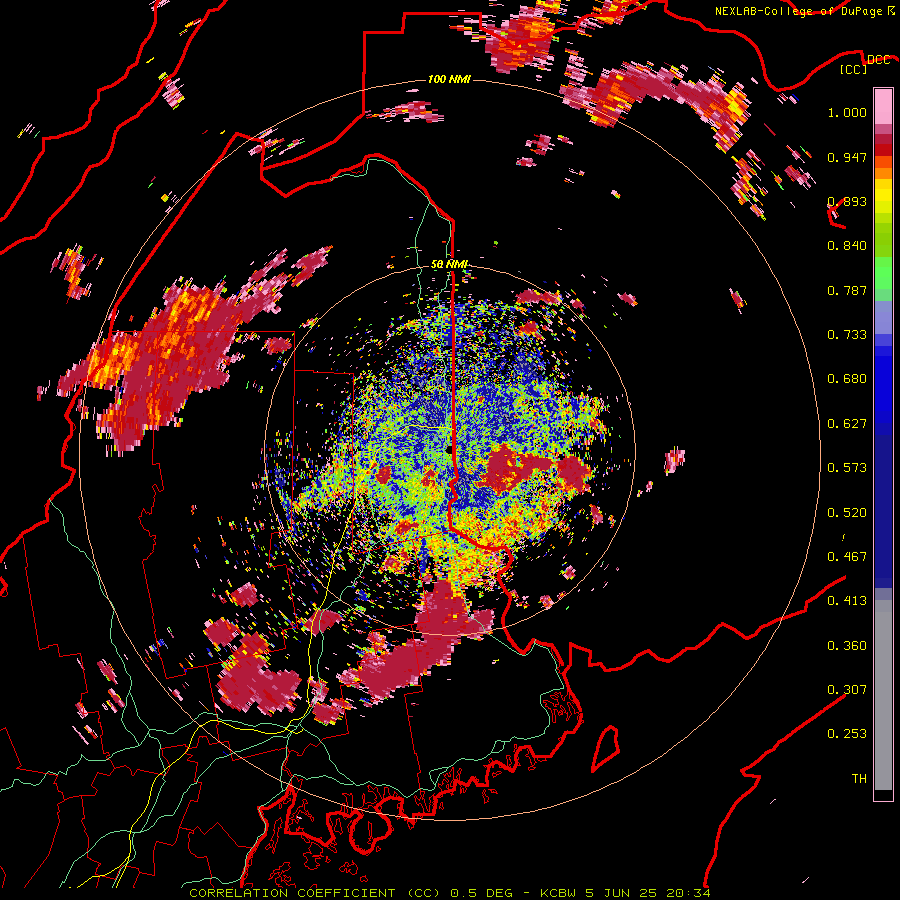The height and width of the screenshot is (900, 900).
Task: Select the 0.467 scale value
Action: click(x=847, y=557)
